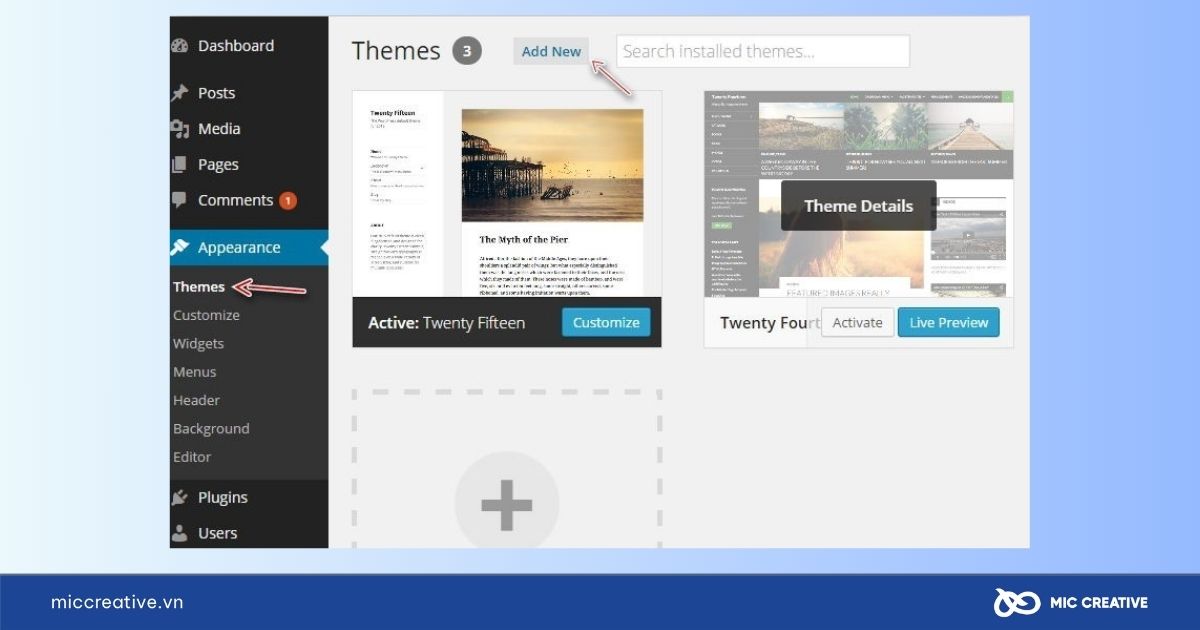1200x630 pixels.
Task: Click Live Preview for Twenty Fourteen
Action: pyautogui.click(x=949, y=322)
